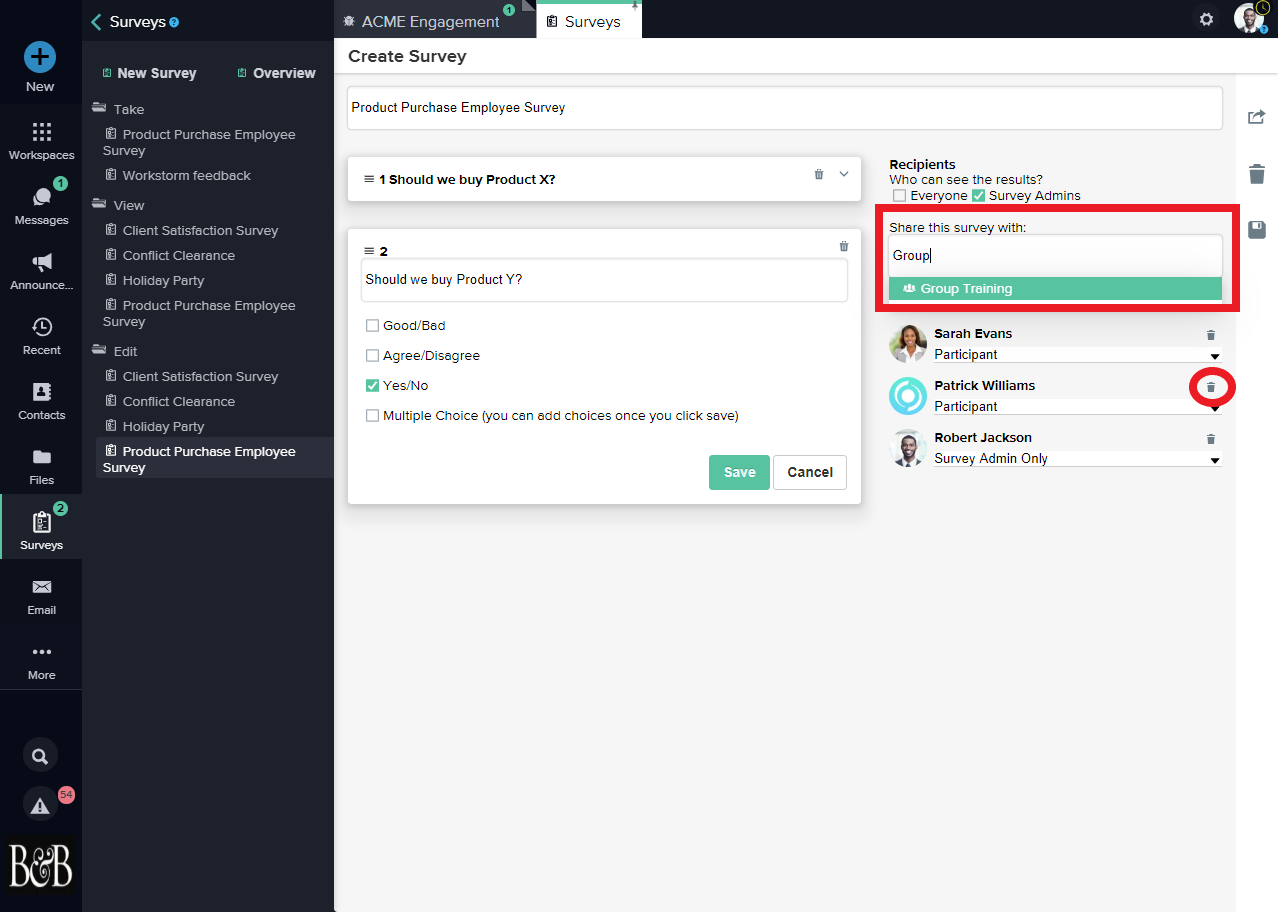
Task: Click Robert Jackson profile photo
Action: coord(908,448)
